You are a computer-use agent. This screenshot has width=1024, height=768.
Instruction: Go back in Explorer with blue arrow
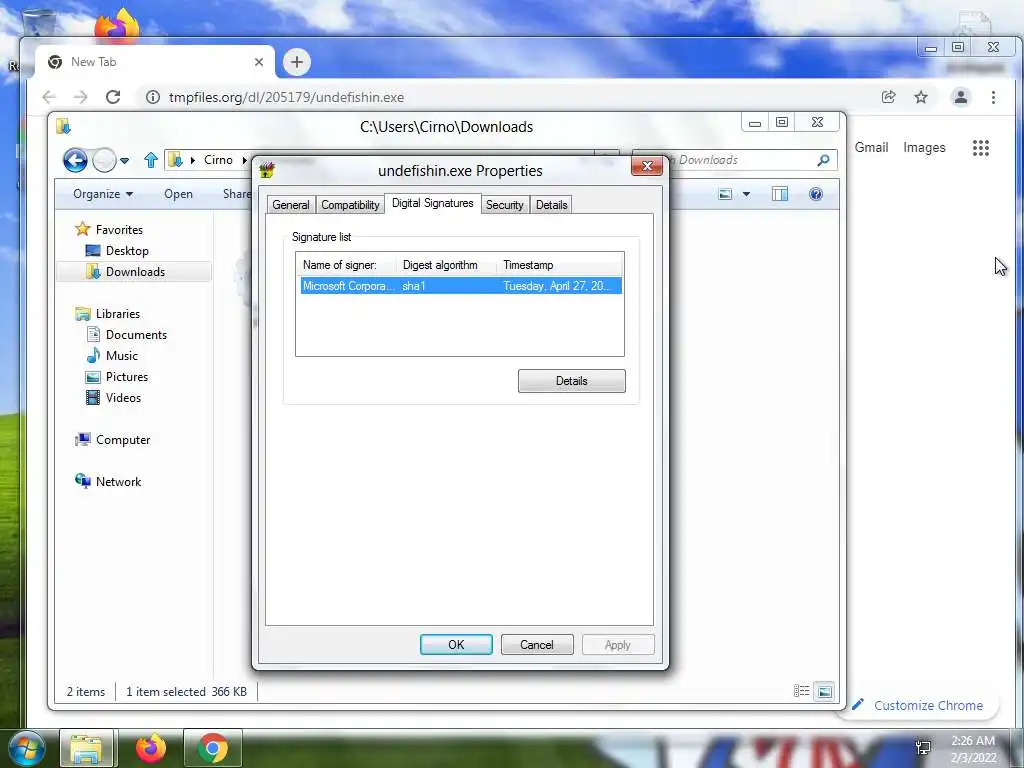pyautogui.click(x=75, y=160)
